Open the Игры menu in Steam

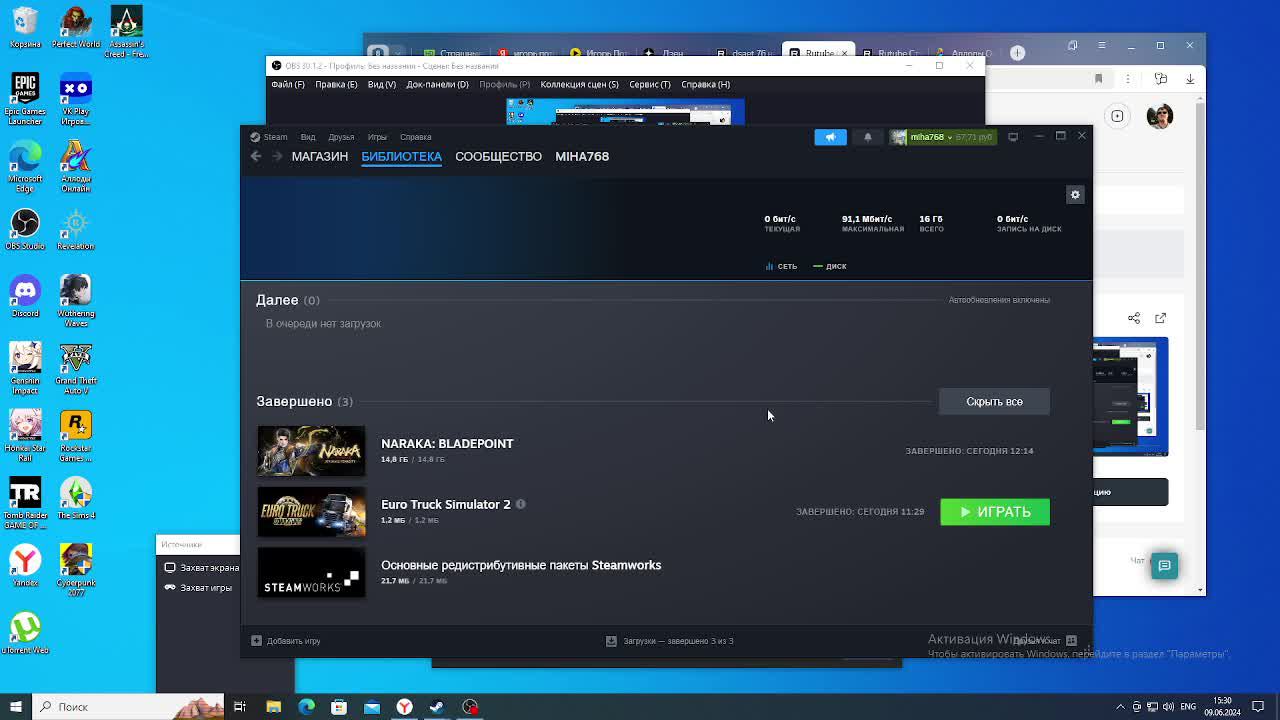377,137
